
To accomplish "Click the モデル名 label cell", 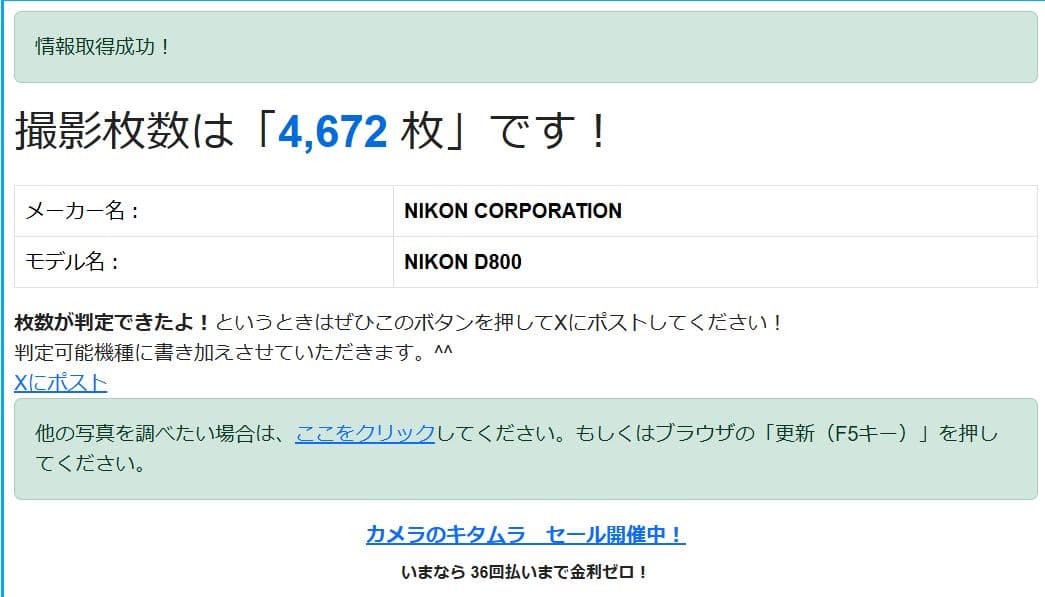I will point(204,262).
